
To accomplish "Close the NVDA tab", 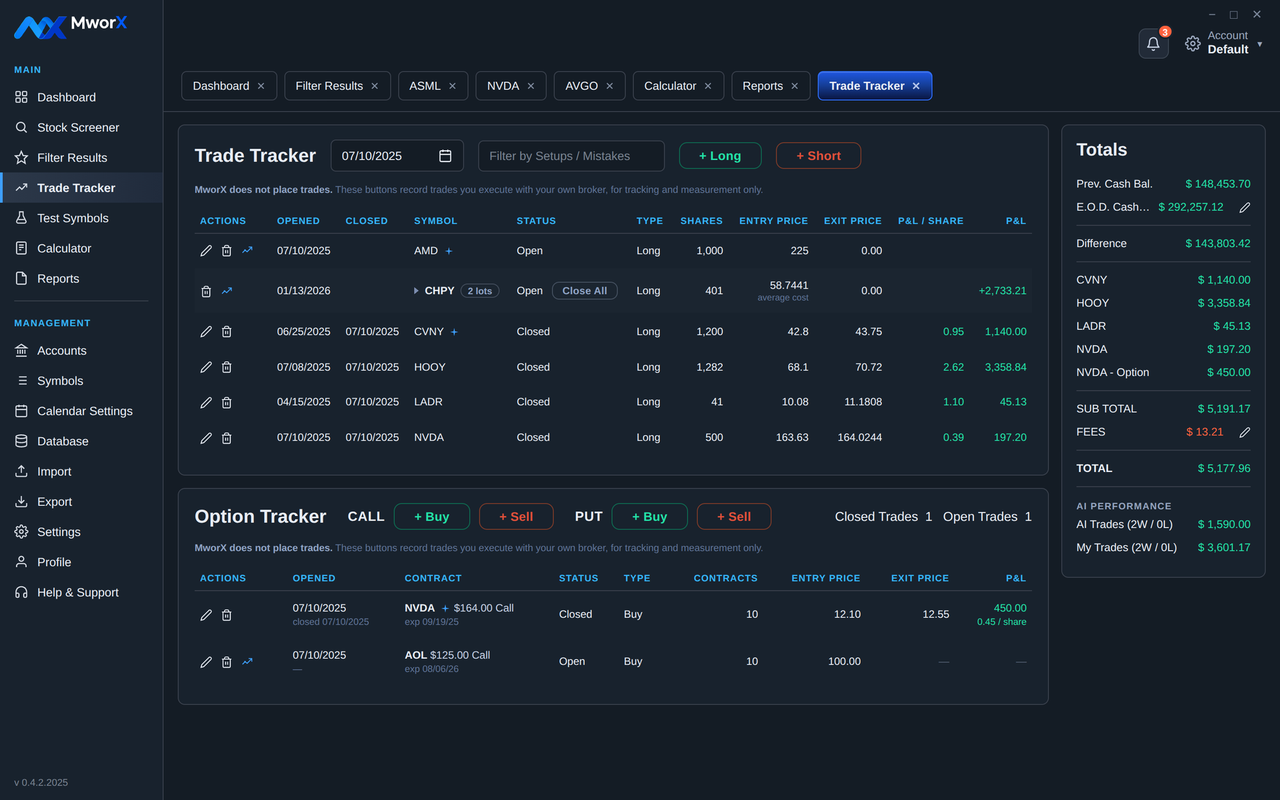I will (x=531, y=86).
